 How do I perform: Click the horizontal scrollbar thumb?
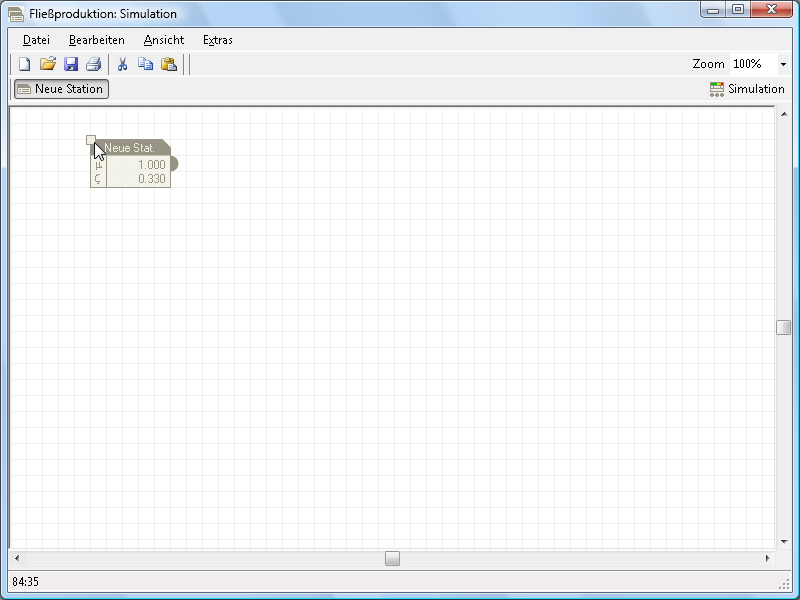(392, 558)
